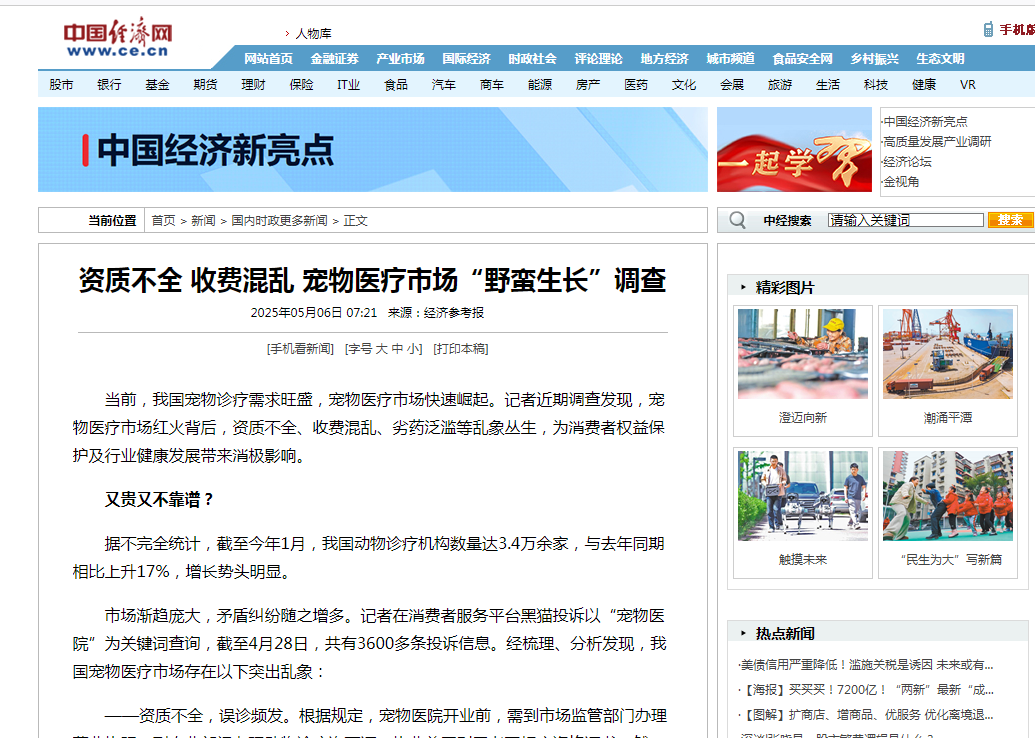The height and width of the screenshot is (738, 1035).
Task: Click [打印本稿] to print article
Action: click(x=461, y=349)
